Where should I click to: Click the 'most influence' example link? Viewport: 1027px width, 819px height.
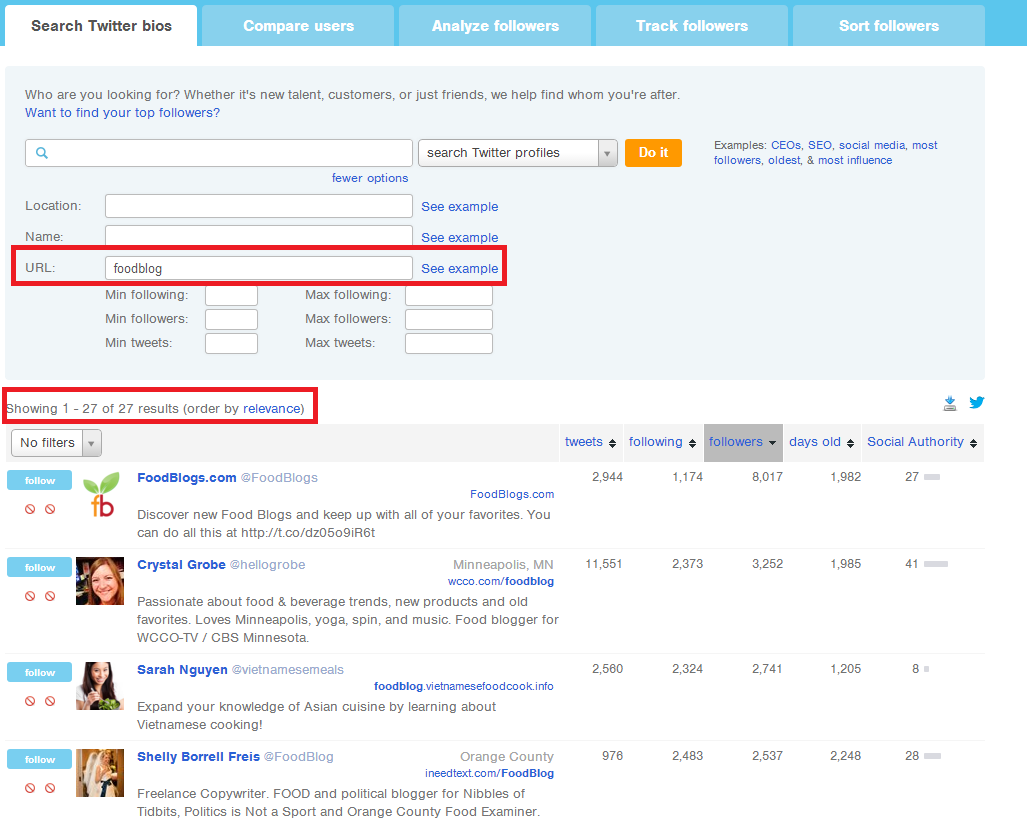click(x=855, y=161)
